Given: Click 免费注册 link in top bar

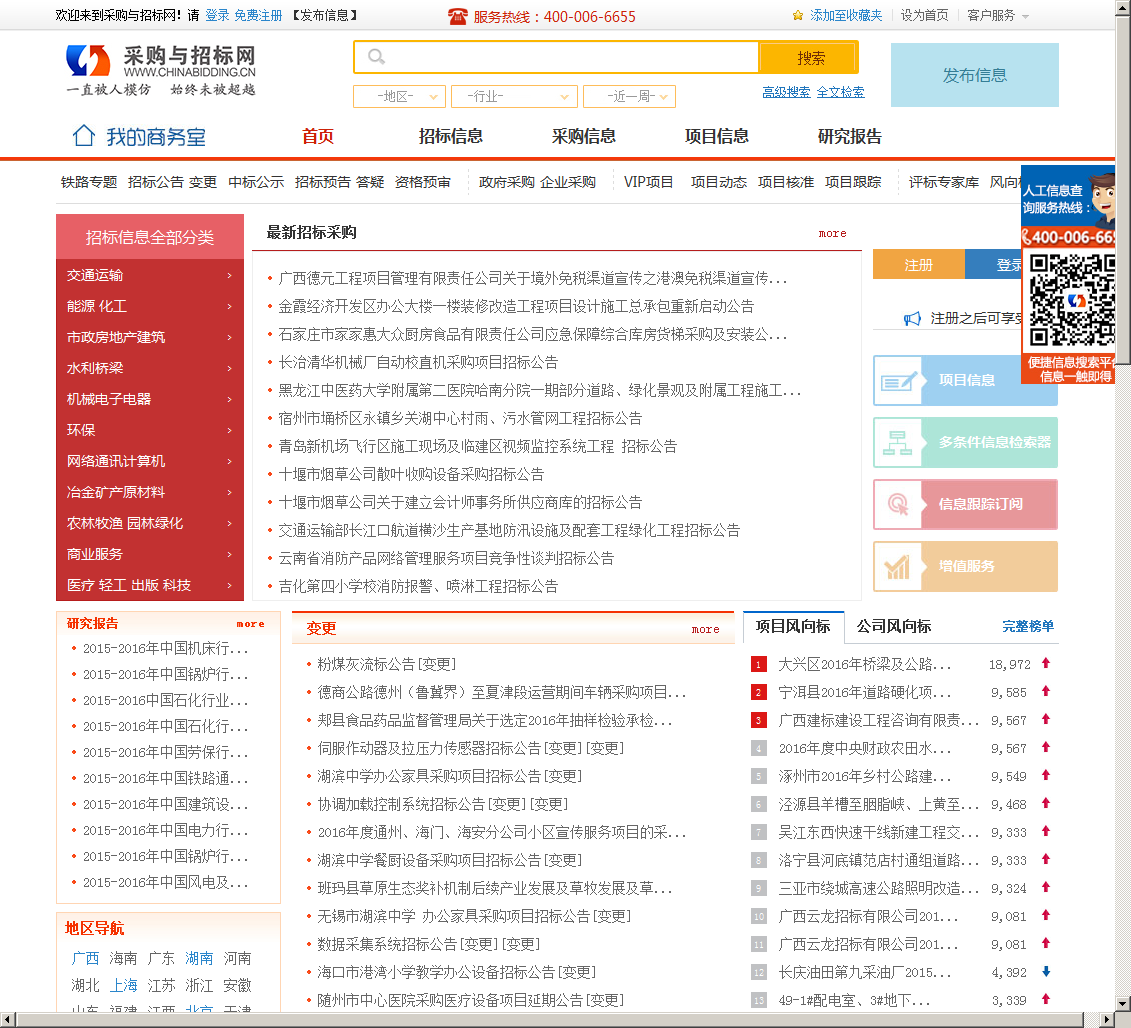Looking at the screenshot, I should click(x=258, y=15).
